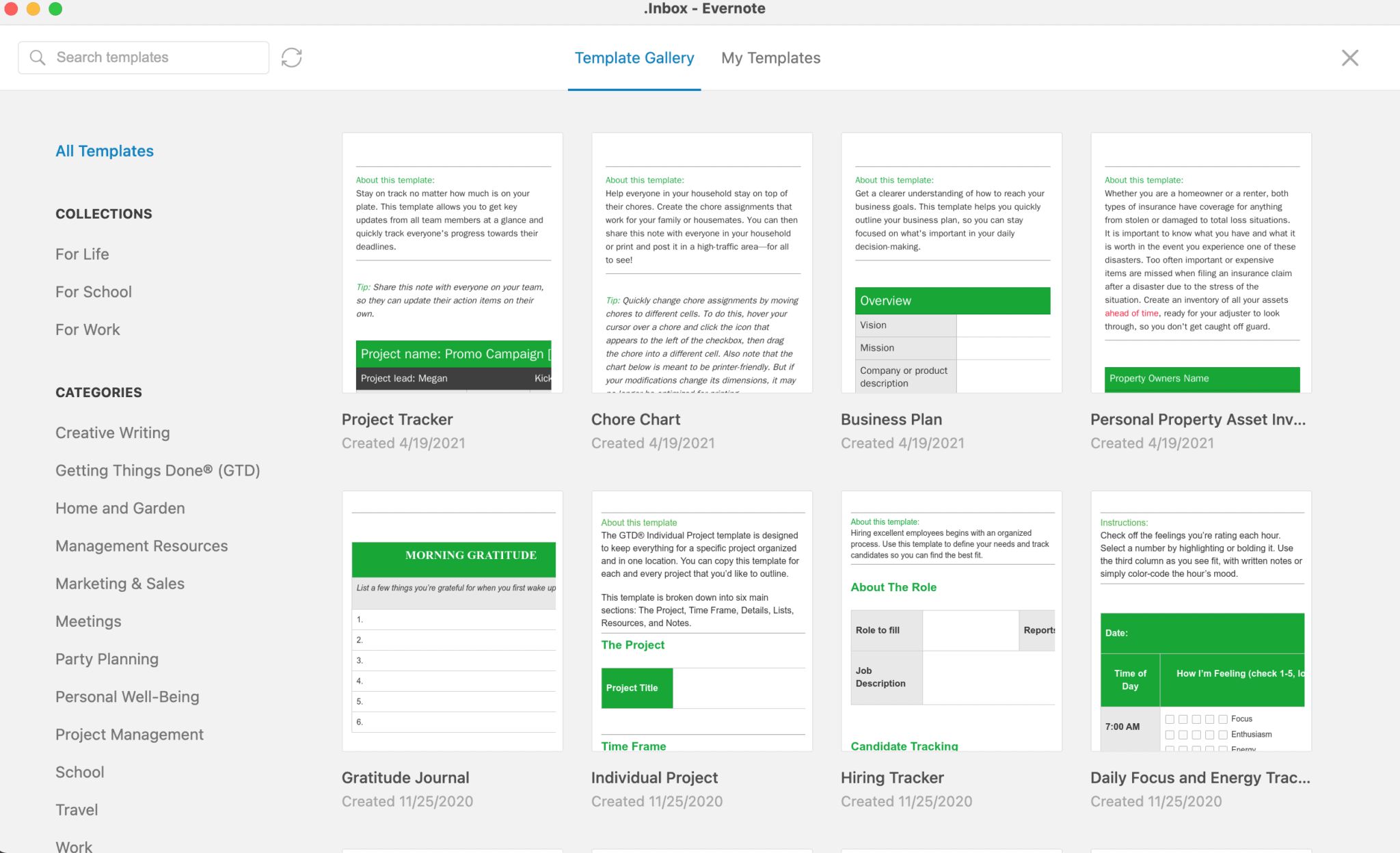Close the template gallery window
1400x853 pixels.
[x=1350, y=58]
